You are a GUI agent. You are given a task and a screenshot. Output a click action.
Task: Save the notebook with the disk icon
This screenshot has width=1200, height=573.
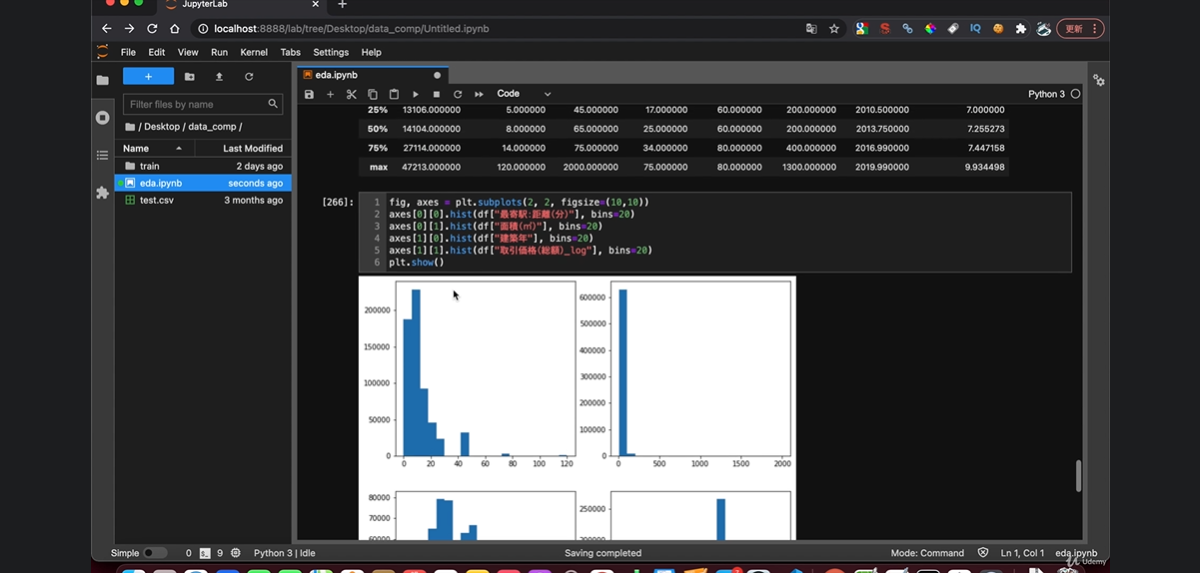pos(309,94)
